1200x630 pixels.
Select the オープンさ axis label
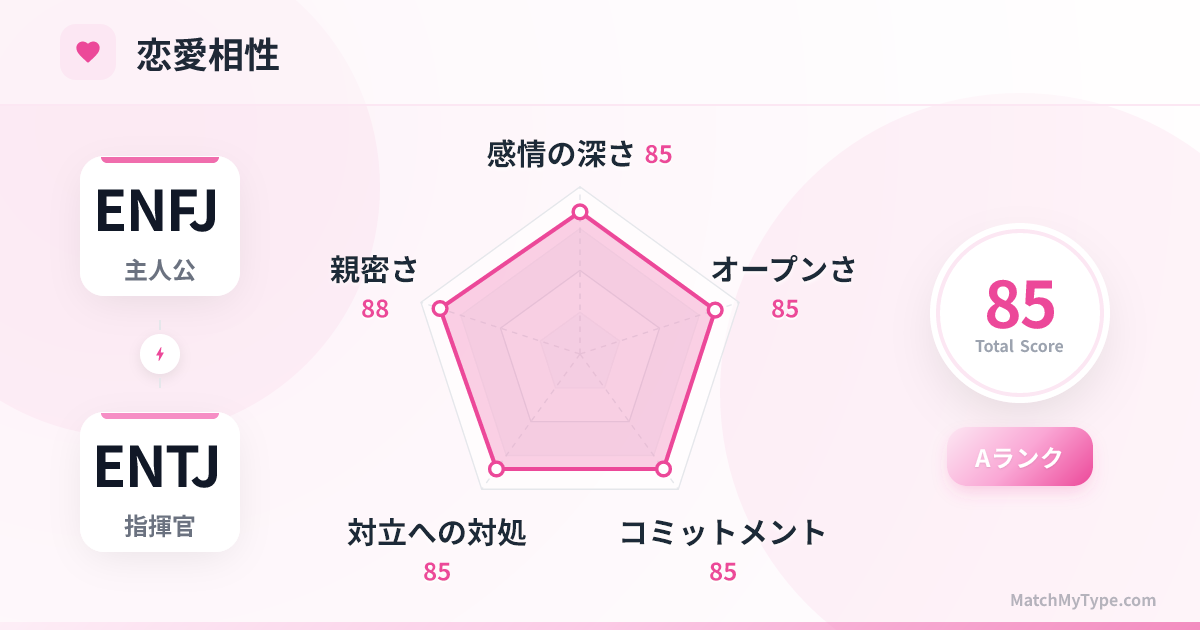[784, 269]
